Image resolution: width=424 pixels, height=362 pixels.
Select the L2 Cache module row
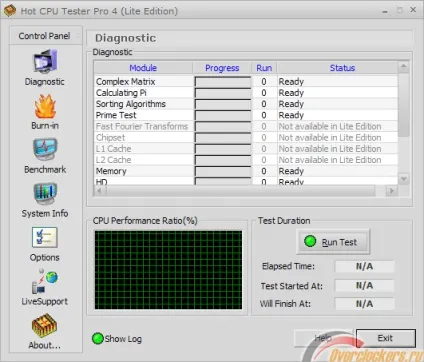246,160
